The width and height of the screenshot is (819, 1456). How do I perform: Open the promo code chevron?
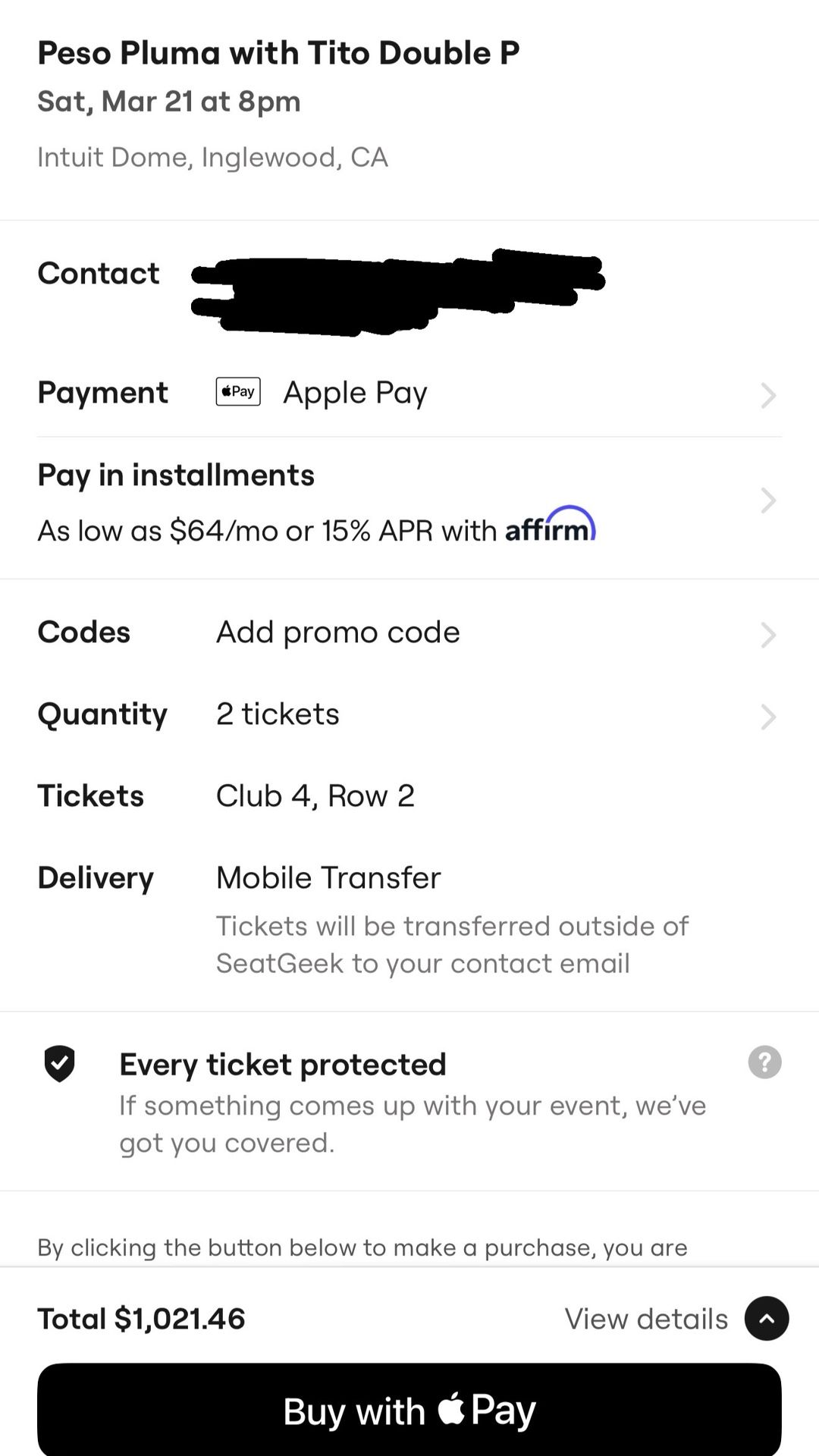[768, 635]
